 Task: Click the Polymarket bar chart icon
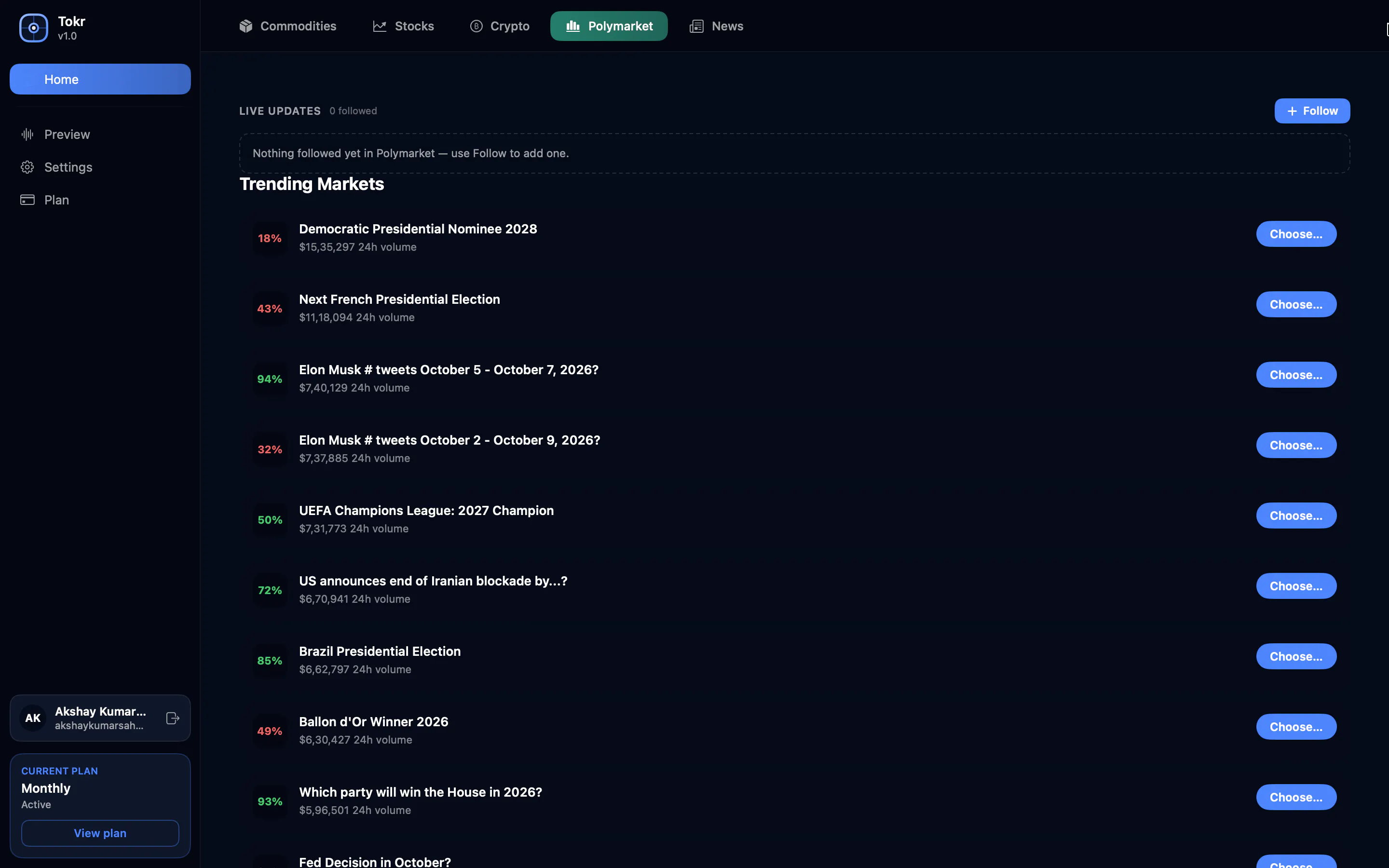point(573,27)
